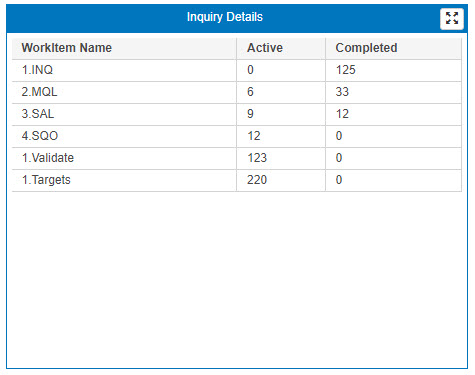Select the 1.Targets work item row

[x=237, y=180]
